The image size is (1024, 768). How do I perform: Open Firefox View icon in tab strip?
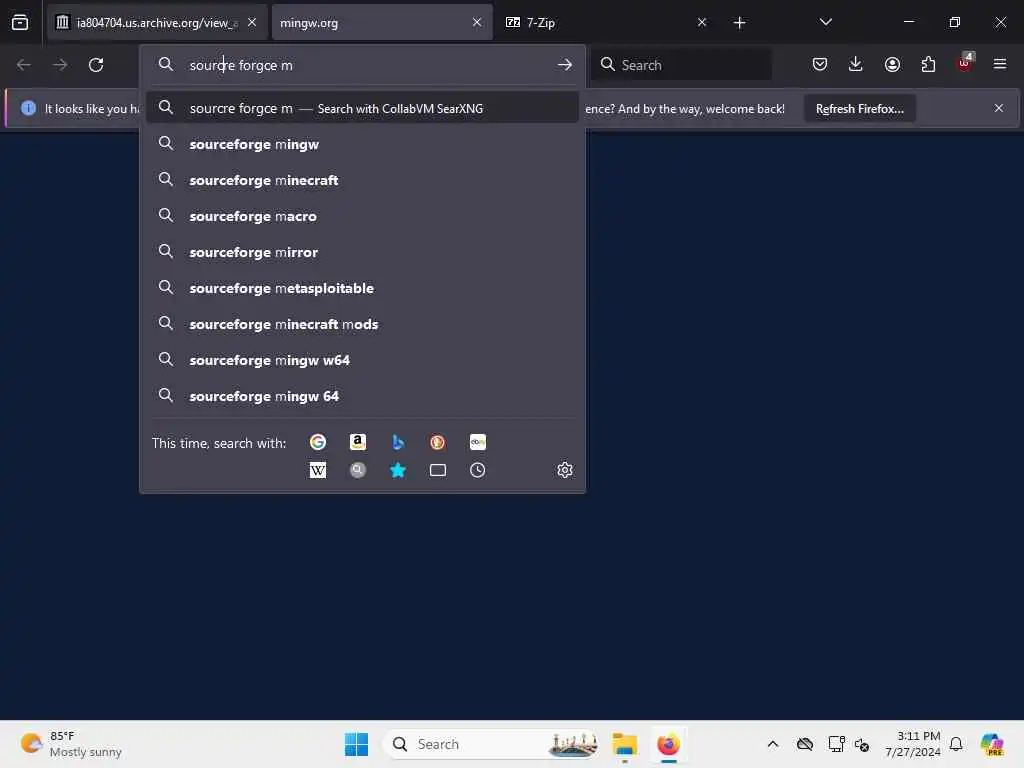(x=20, y=22)
